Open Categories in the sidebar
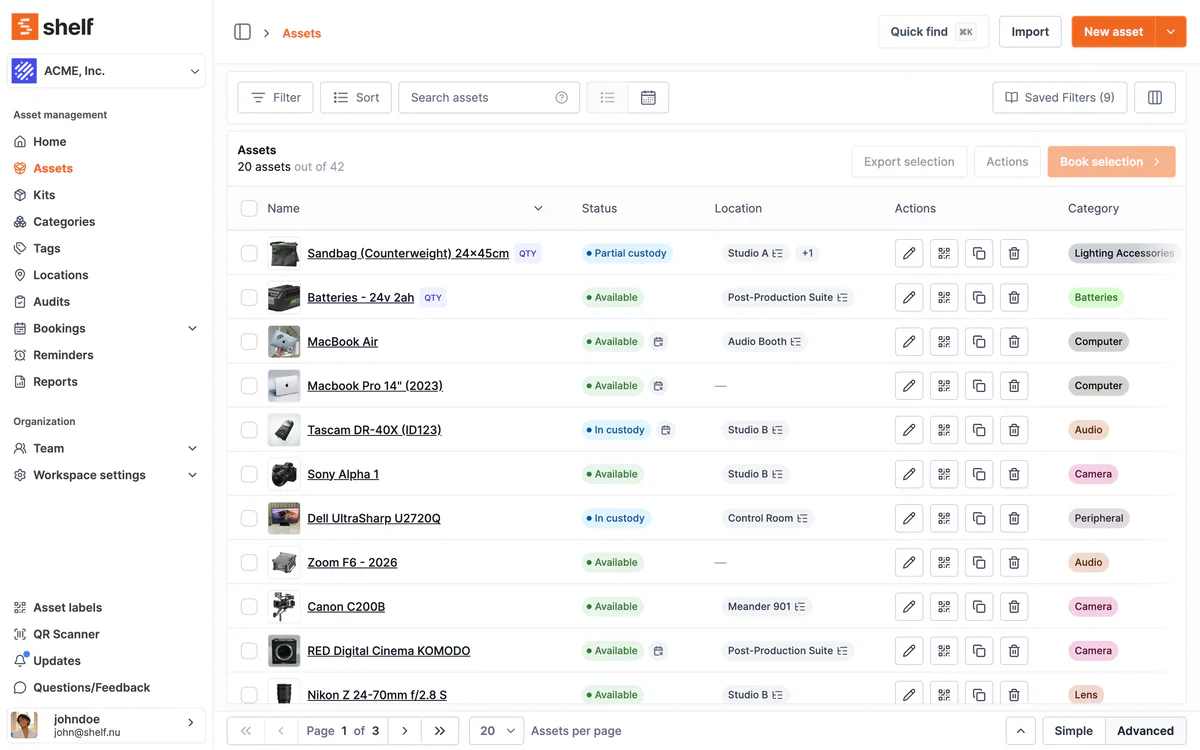This screenshot has width=1200, height=750. (64, 222)
